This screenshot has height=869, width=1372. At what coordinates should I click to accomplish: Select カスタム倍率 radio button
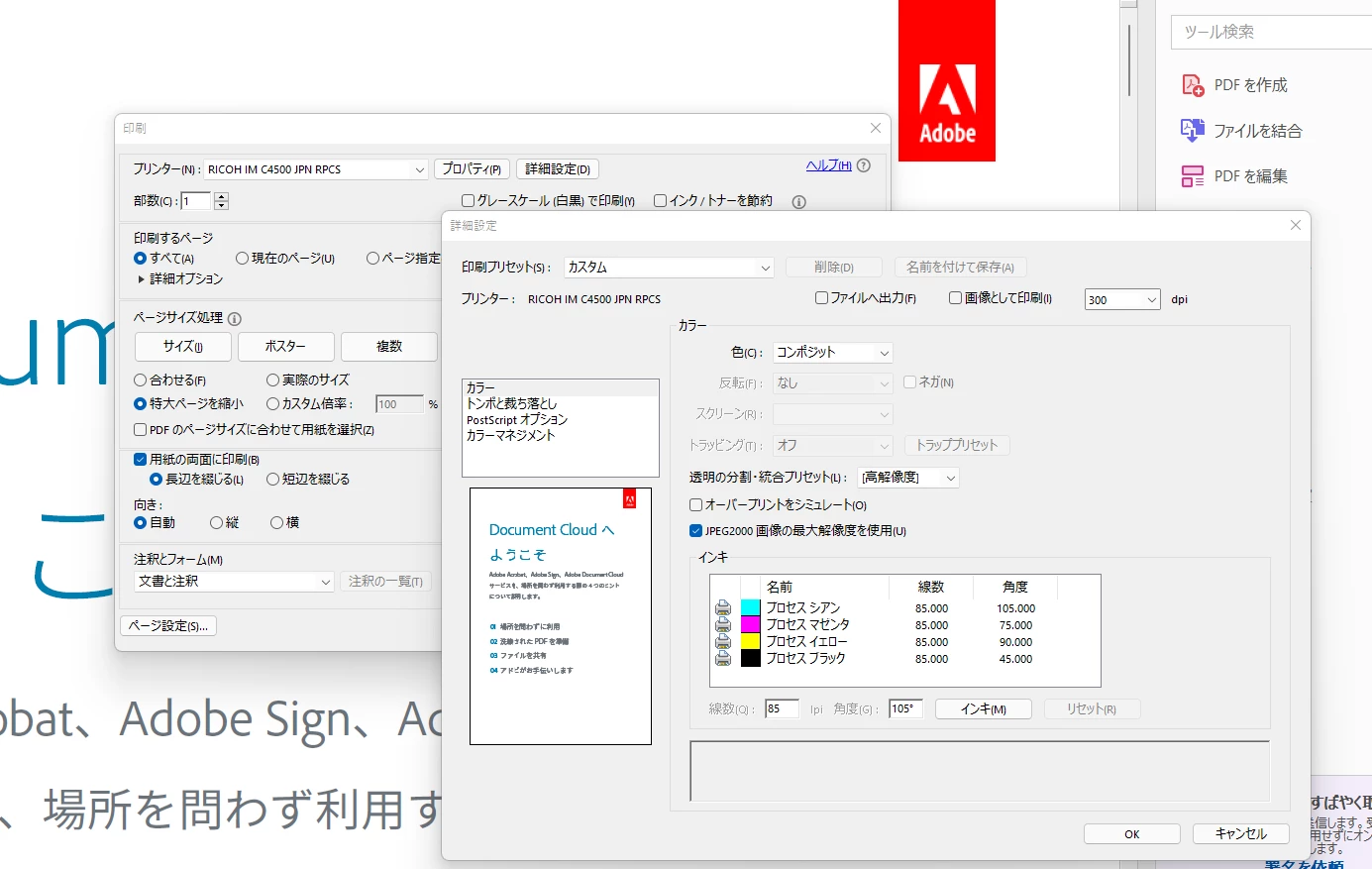(272, 404)
